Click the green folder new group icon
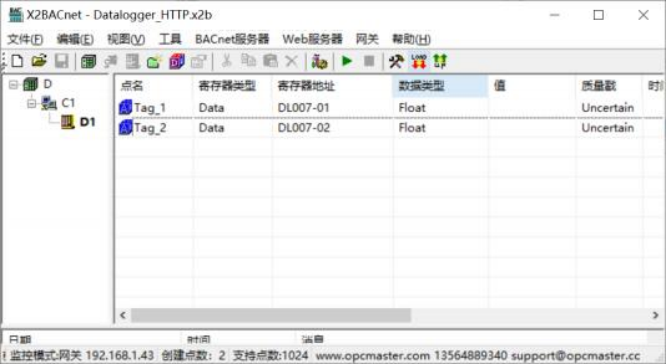This screenshot has height=364, width=667. pos(154,62)
